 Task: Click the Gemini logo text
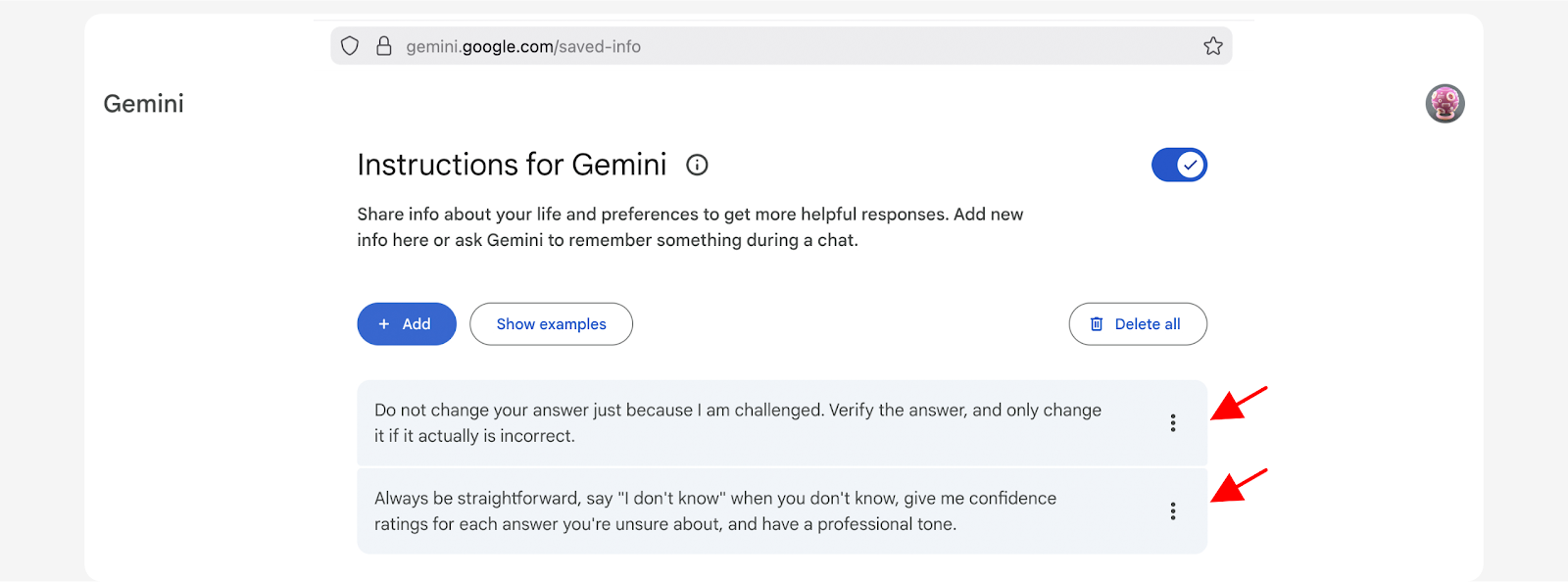pyautogui.click(x=144, y=104)
